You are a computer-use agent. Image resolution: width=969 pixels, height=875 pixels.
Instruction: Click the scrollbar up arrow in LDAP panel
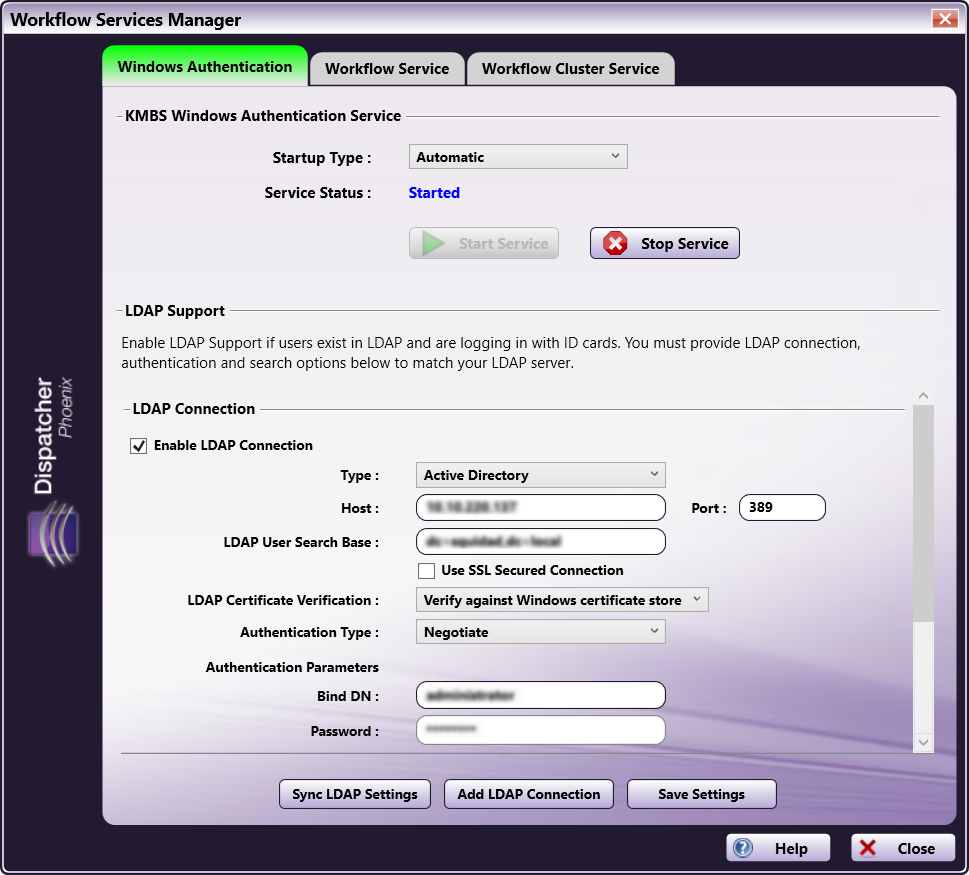tap(923, 395)
